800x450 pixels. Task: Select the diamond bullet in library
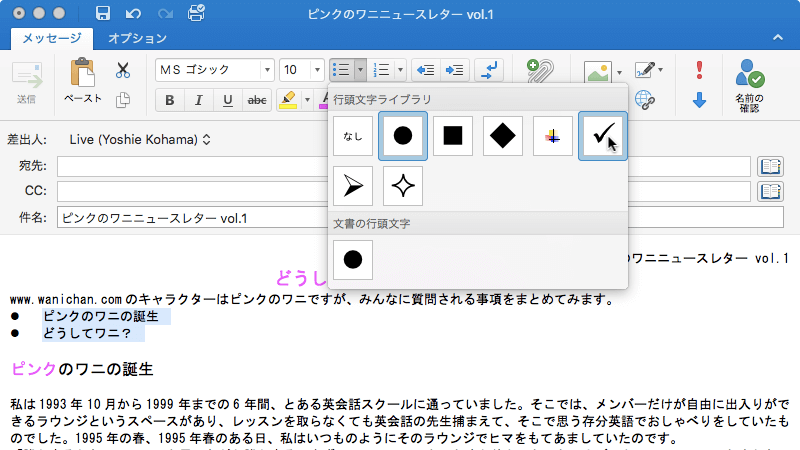503,136
